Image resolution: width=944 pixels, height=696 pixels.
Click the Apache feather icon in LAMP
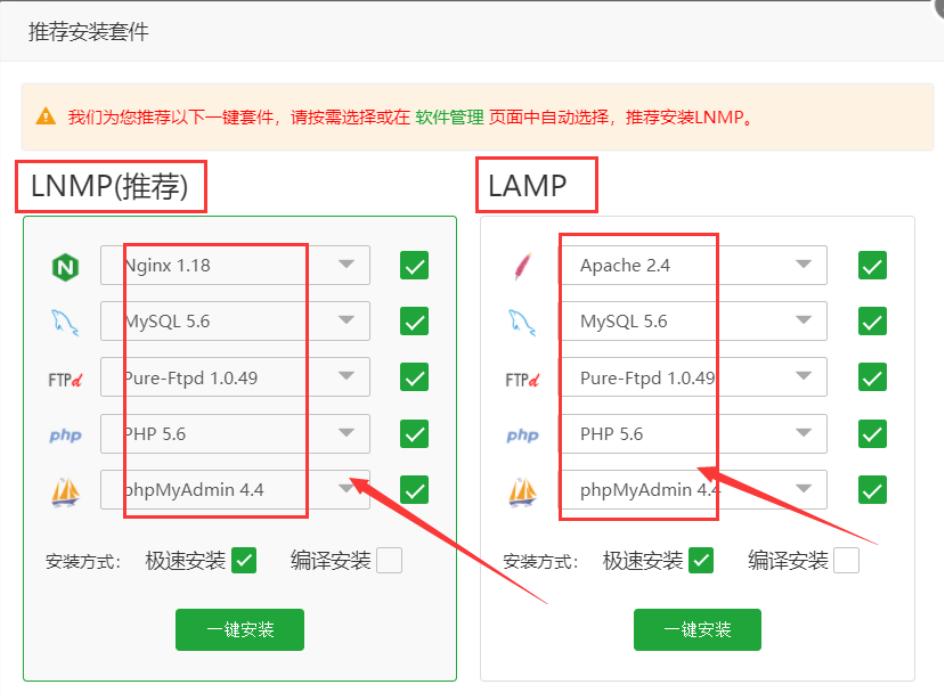[523, 266]
